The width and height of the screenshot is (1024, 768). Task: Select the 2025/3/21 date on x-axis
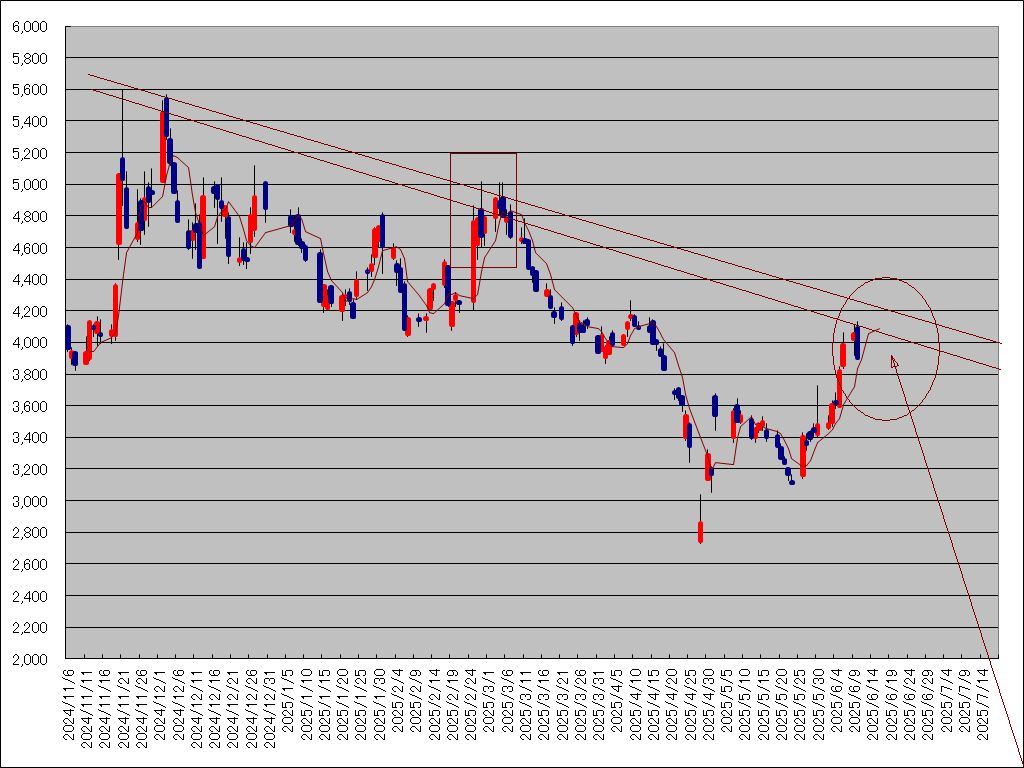562,704
